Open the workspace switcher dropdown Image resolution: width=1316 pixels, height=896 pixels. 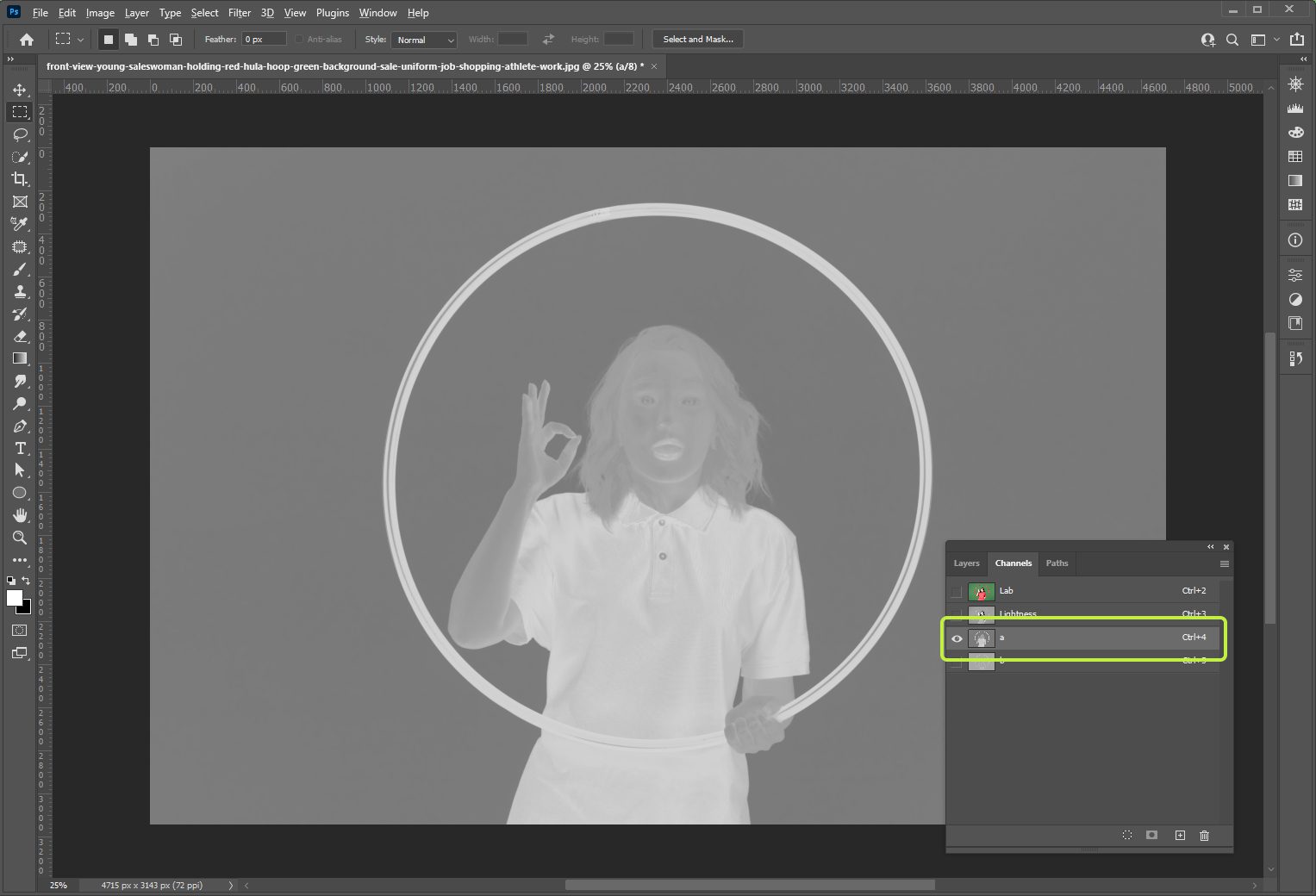pos(1263,40)
